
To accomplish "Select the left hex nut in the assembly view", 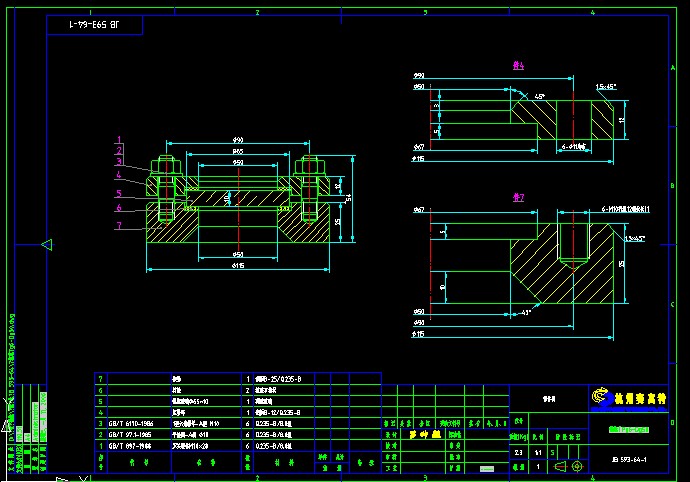I will click(165, 166).
